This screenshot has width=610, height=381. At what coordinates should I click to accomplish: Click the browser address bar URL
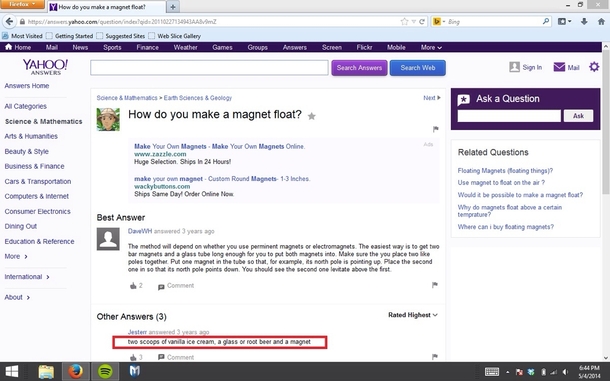(210, 22)
